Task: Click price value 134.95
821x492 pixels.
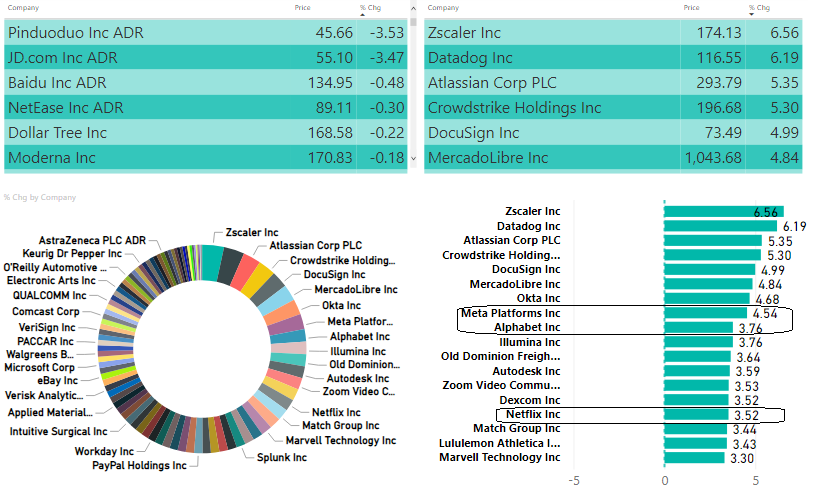Action: pos(330,83)
